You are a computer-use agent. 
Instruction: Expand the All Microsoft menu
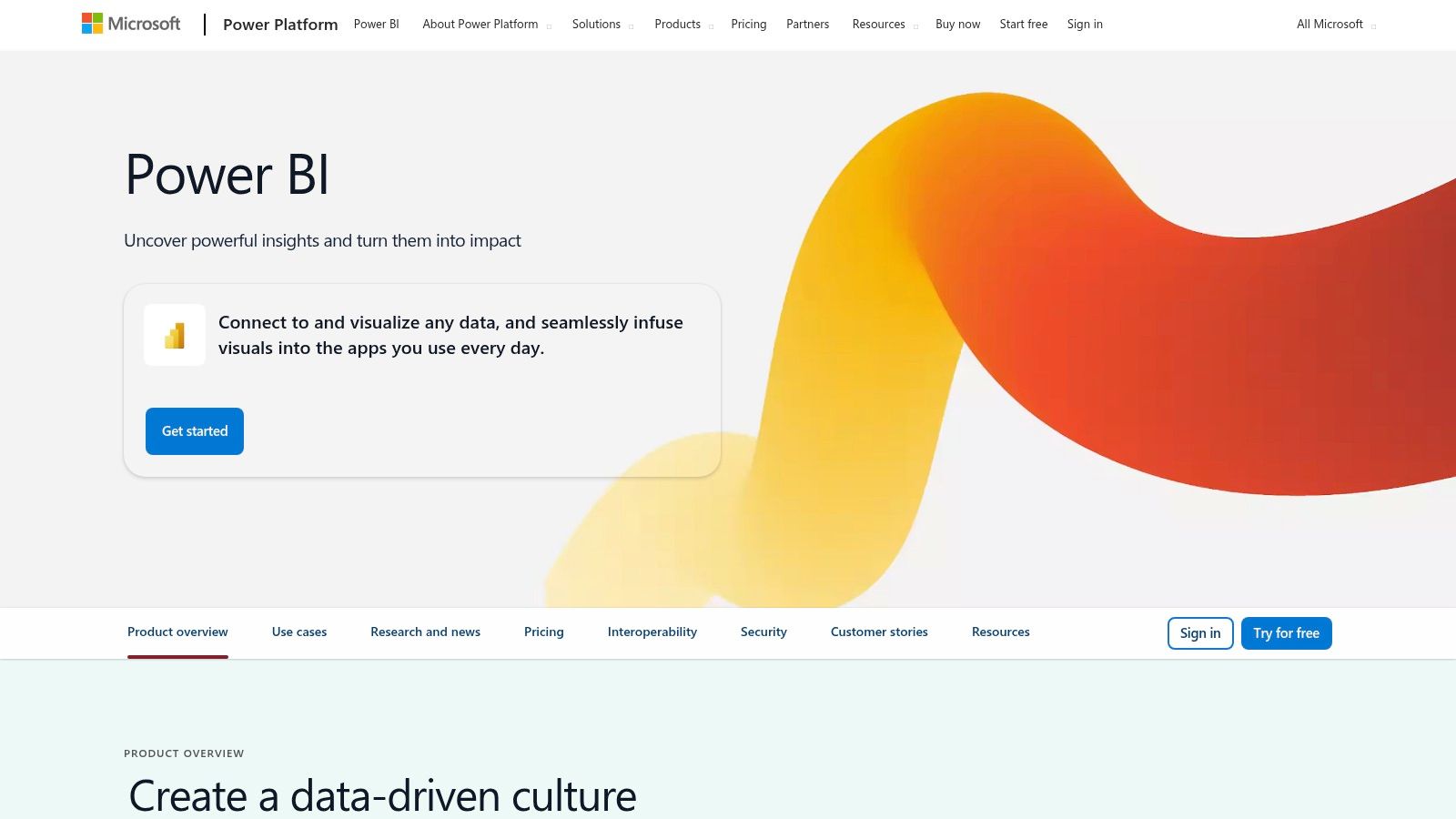1329,25
